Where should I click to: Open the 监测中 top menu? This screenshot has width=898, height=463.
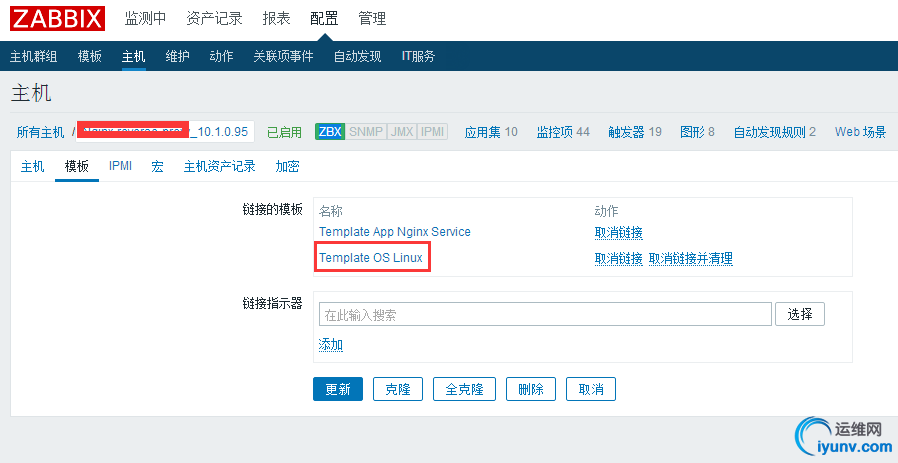[146, 19]
